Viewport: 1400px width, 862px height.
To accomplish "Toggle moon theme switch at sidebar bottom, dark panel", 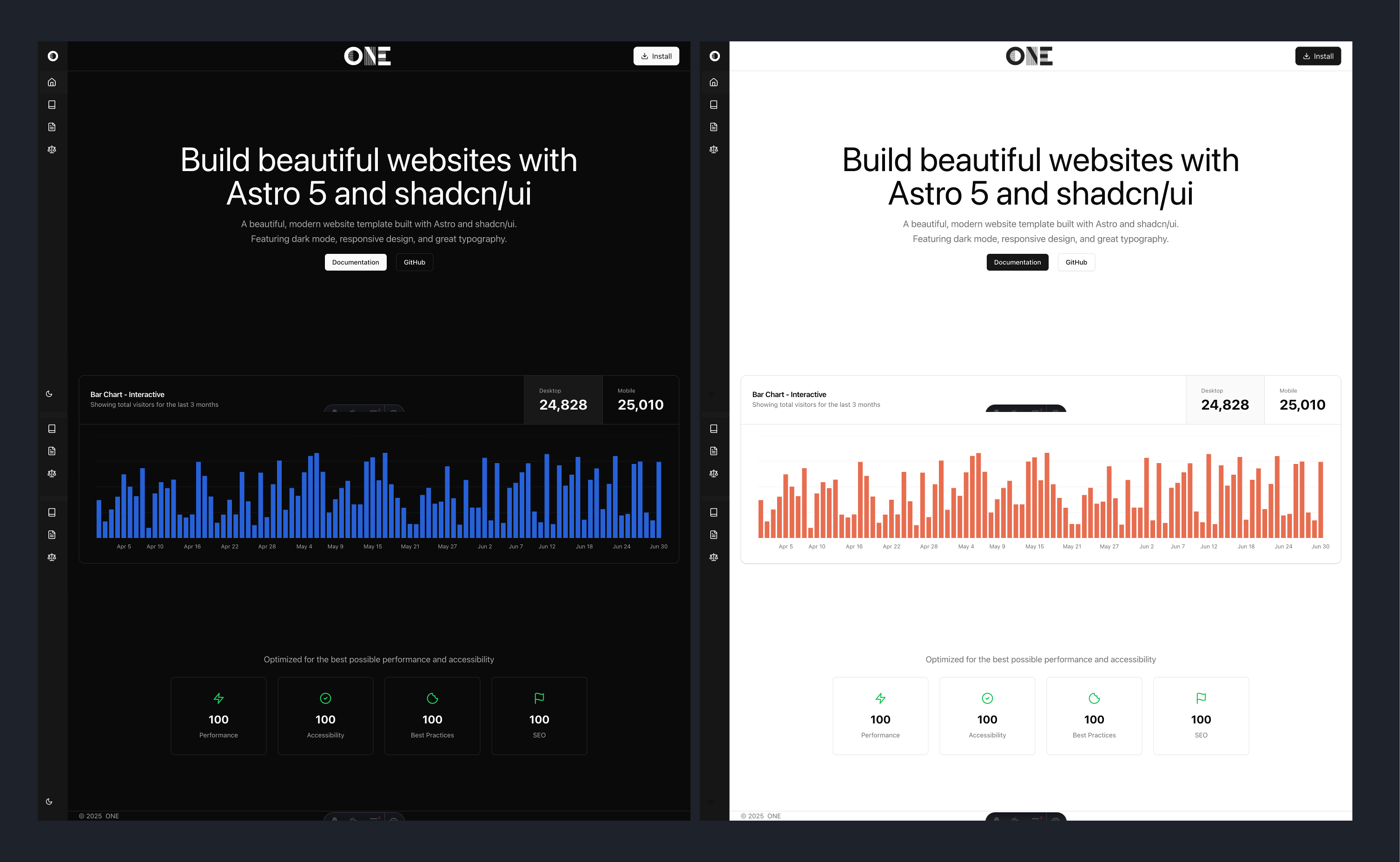I will (x=49, y=801).
